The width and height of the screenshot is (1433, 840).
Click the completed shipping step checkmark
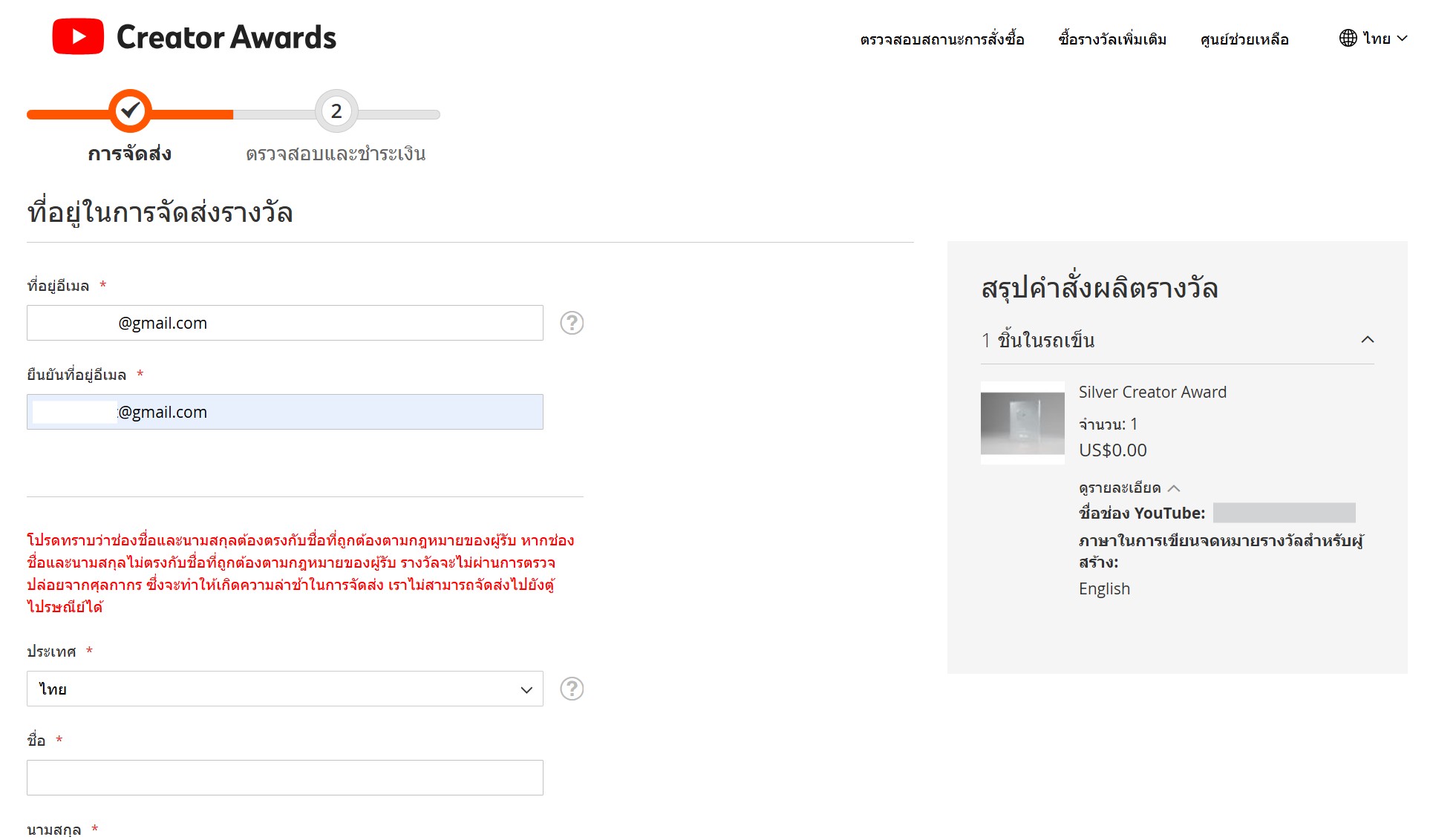coord(130,111)
